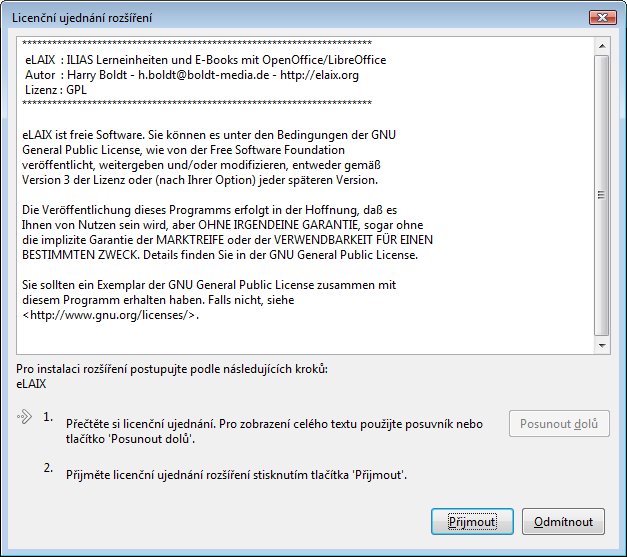627x557 pixels.
Task: Click the vertical scrollbar thumb of license text
Action: click(602, 195)
